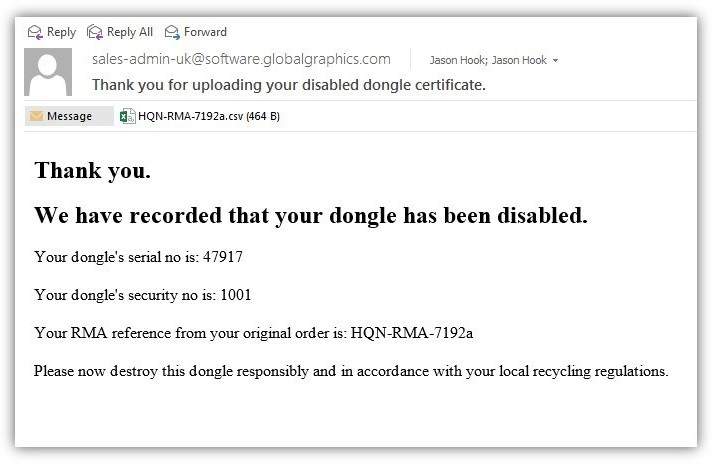
Task: Click the "We have recorded" heading line
Action: (x=310, y=215)
